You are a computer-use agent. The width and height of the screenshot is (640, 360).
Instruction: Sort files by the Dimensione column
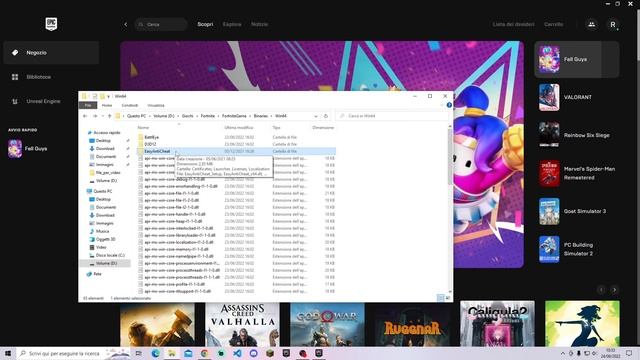pyautogui.click(x=323, y=127)
